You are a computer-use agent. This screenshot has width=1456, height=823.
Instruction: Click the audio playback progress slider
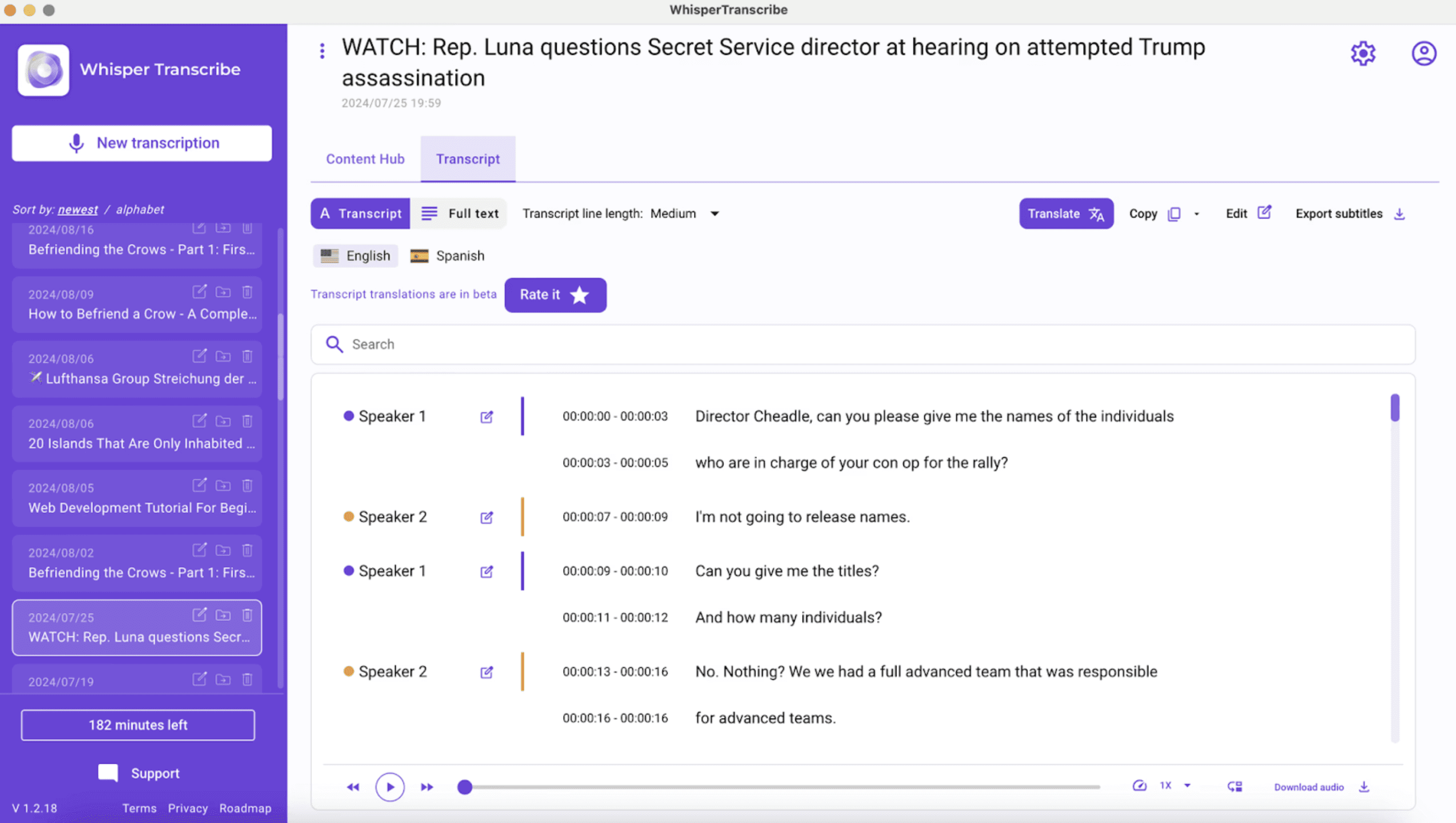point(465,786)
